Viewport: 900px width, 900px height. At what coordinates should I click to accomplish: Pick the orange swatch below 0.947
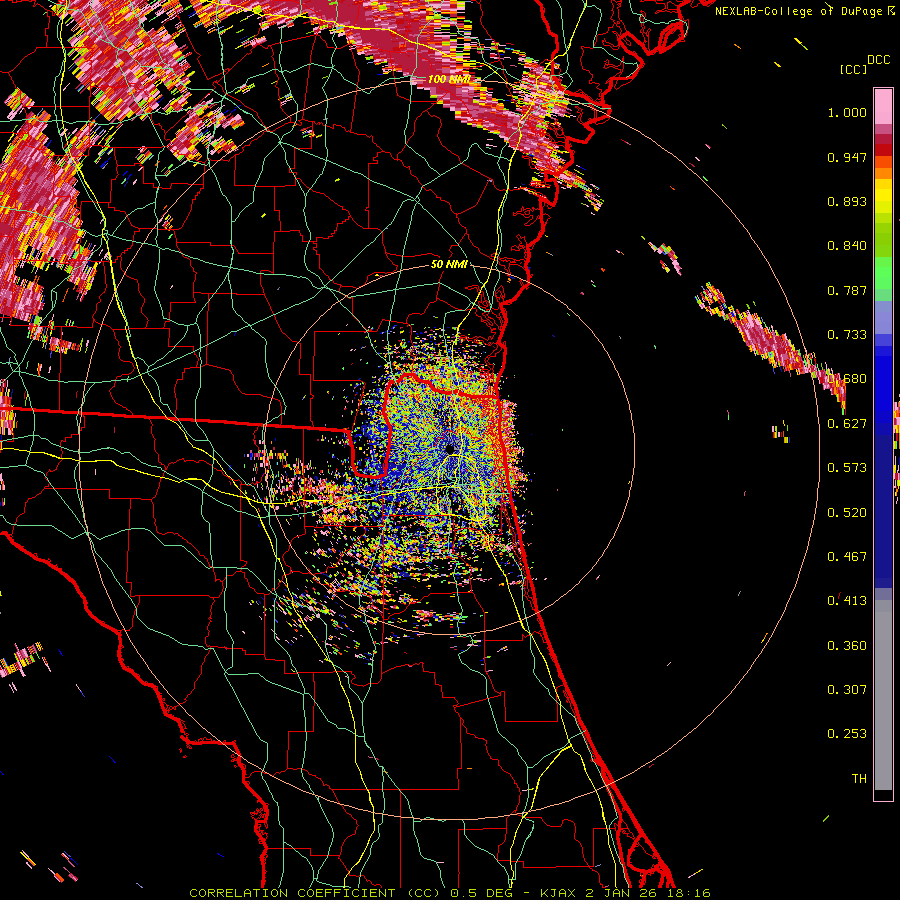(x=883, y=173)
